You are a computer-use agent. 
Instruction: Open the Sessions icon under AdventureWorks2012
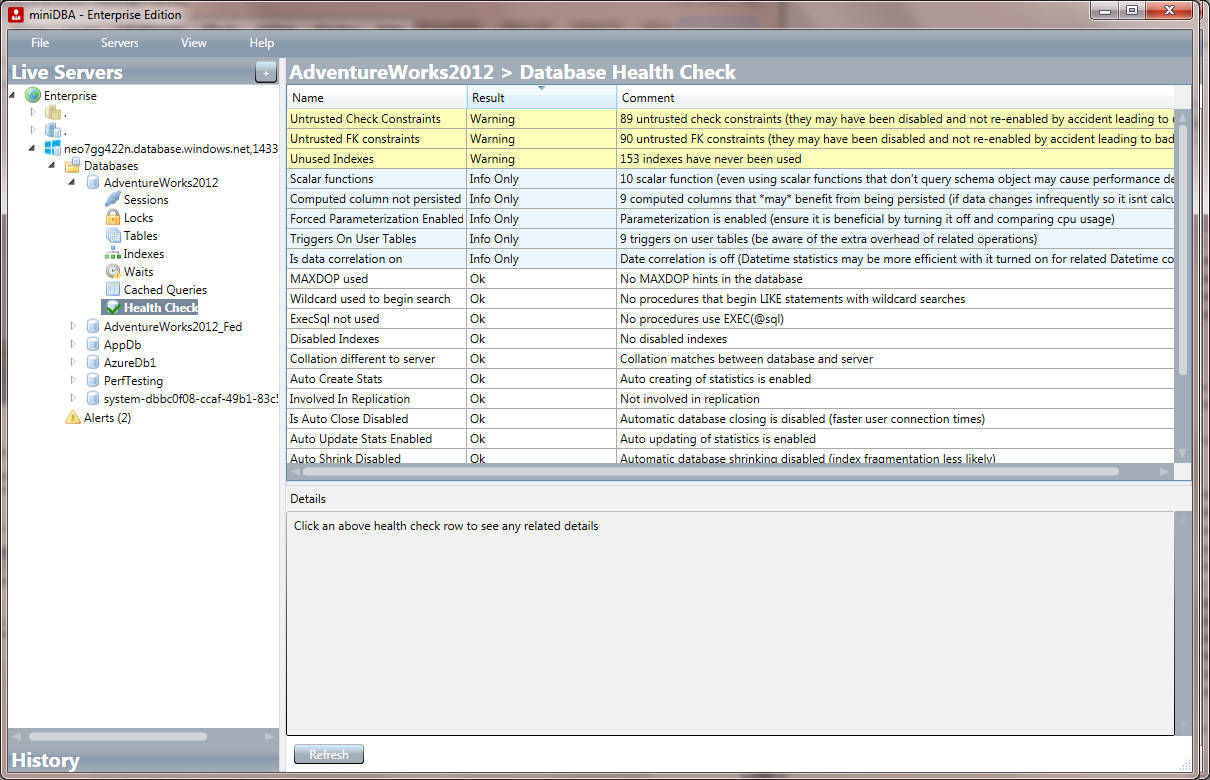(112, 200)
